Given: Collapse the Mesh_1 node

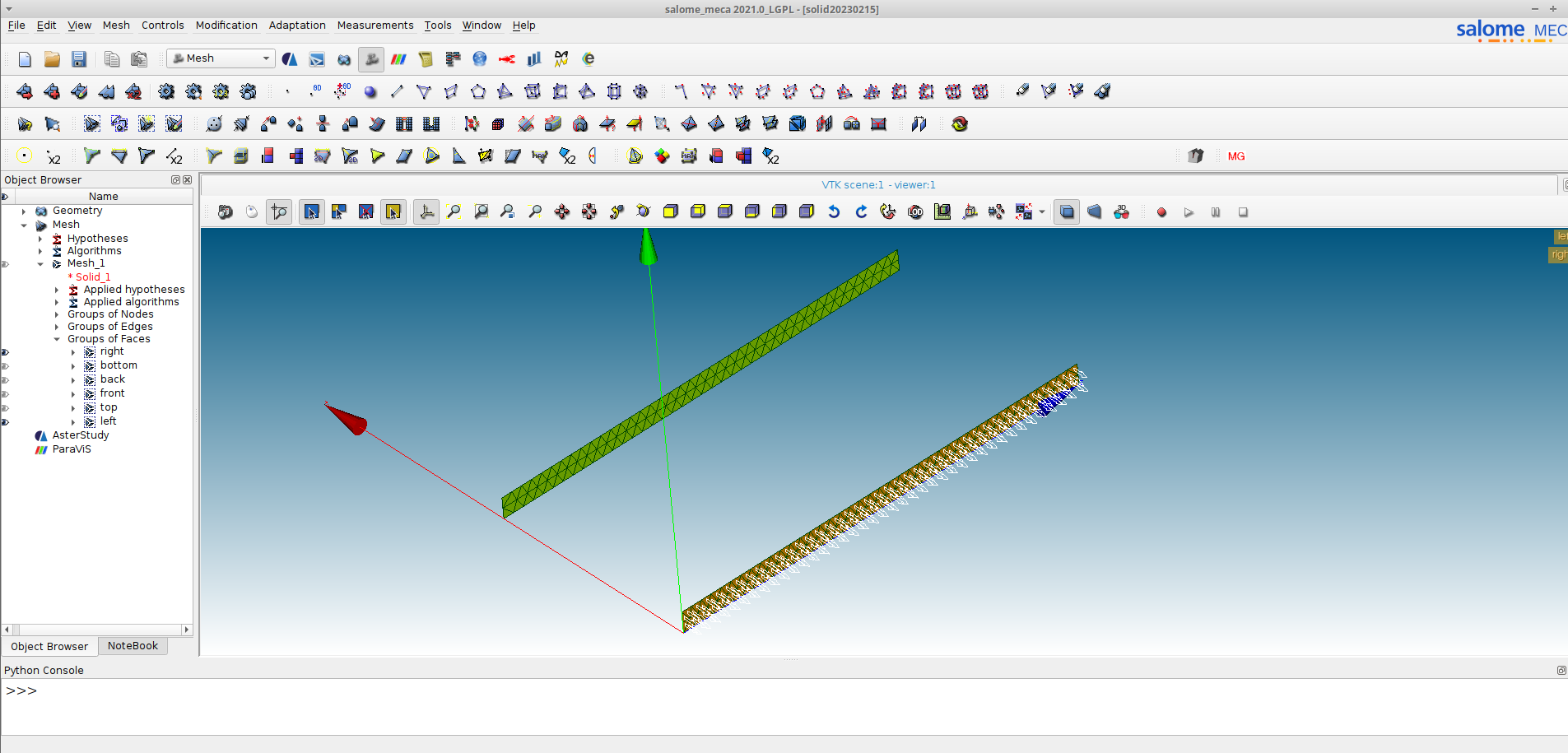Looking at the screenshot, I should pyautogui.click(x=40, y=264).
